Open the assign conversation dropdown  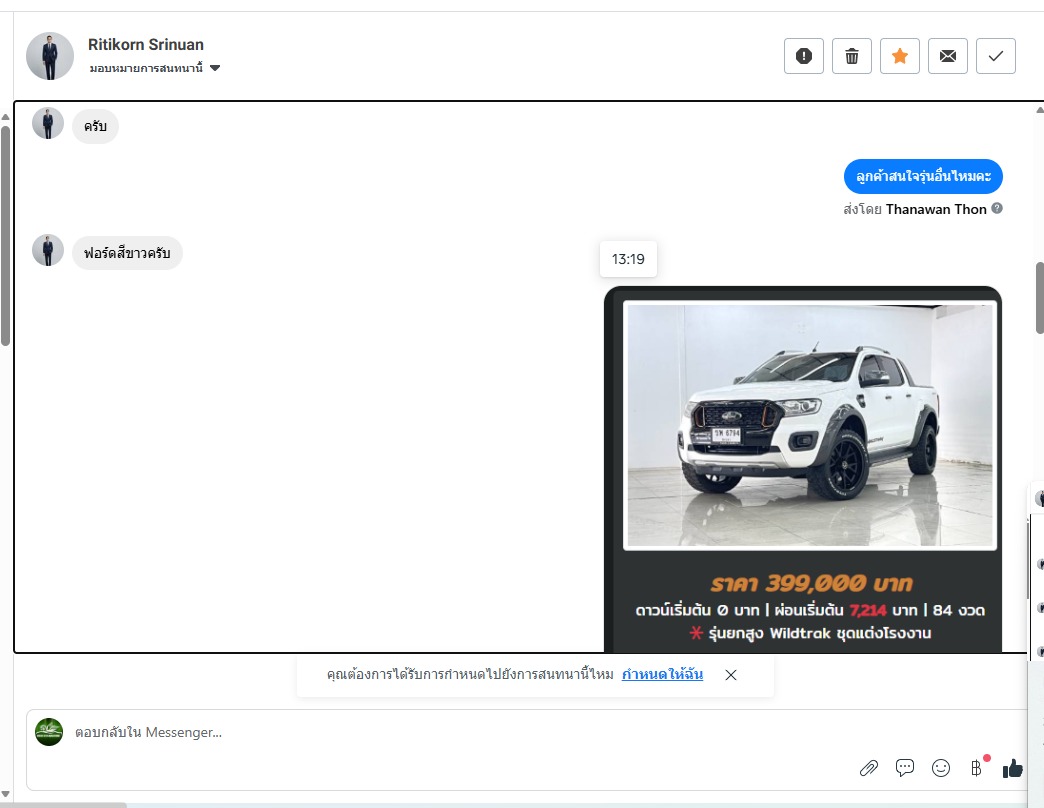154,68
